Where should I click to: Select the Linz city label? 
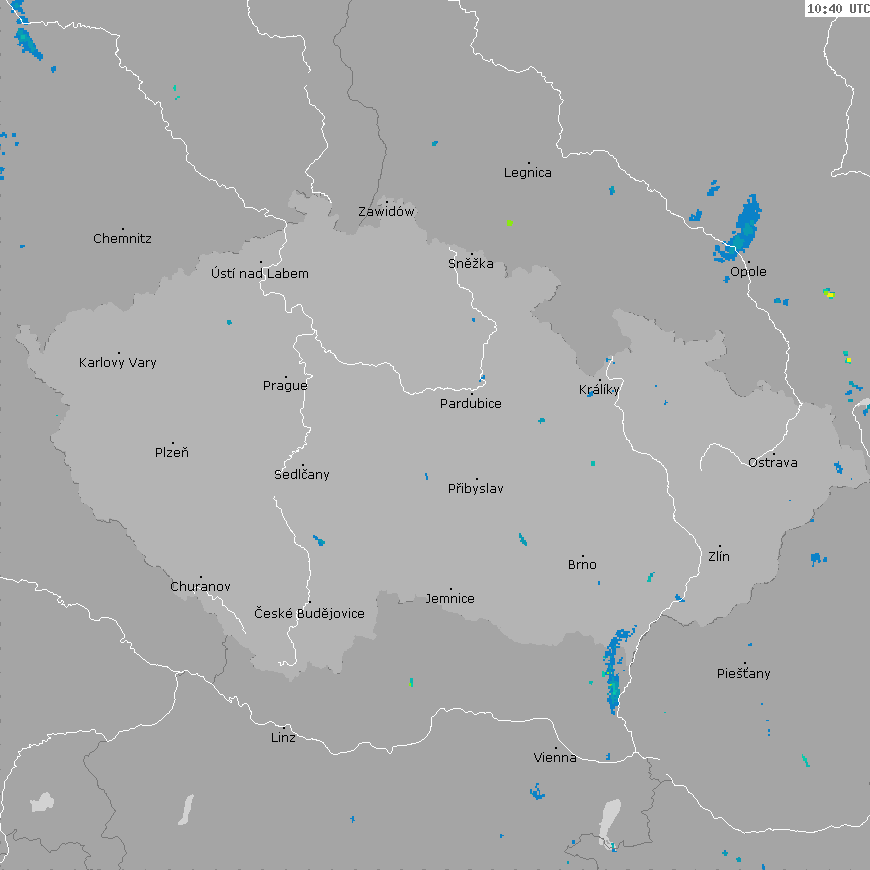[283, 738]
